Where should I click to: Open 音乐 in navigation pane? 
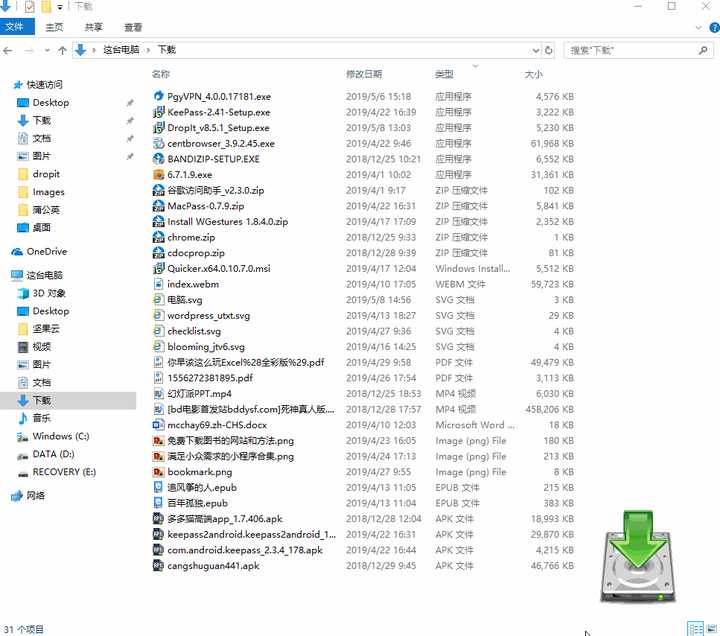42,418
